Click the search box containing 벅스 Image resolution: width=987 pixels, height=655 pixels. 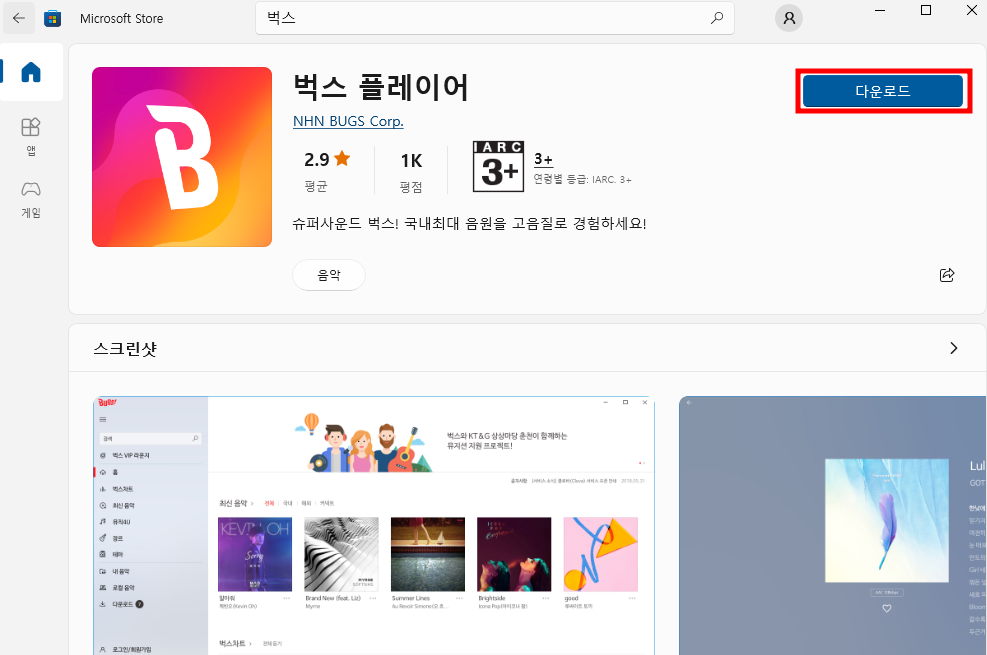click(x=495, y=18)
